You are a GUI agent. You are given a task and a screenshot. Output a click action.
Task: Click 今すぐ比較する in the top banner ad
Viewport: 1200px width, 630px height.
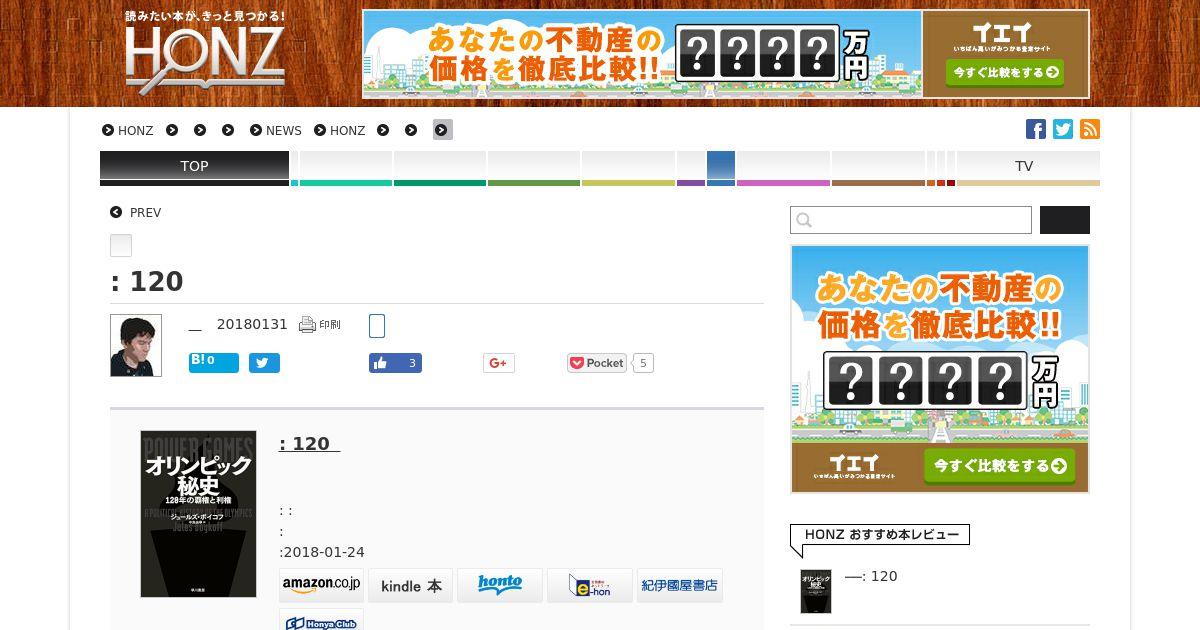click(x=1005, y=72)
